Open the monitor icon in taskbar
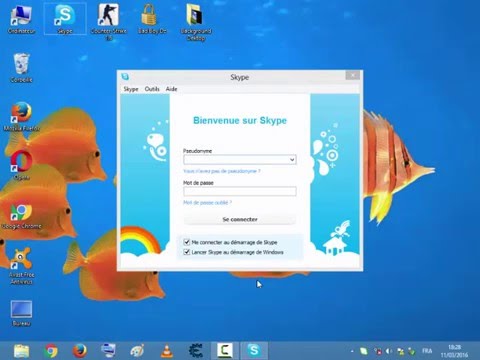The height and width of the screenshot is (360, 480). coord(108,351)
